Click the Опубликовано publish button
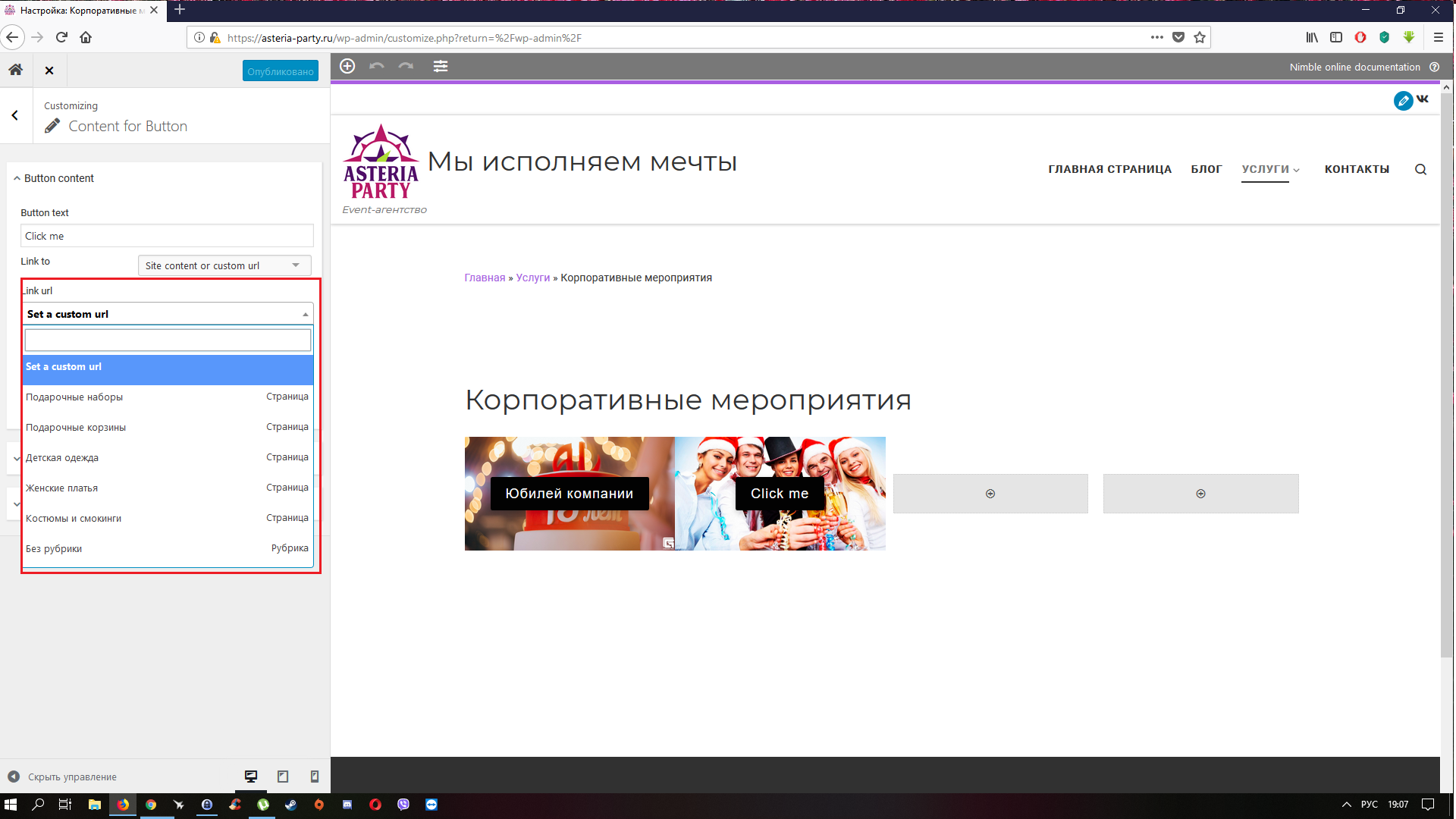The height and width of the screenshot is (819, 1456). pos(280,71)
